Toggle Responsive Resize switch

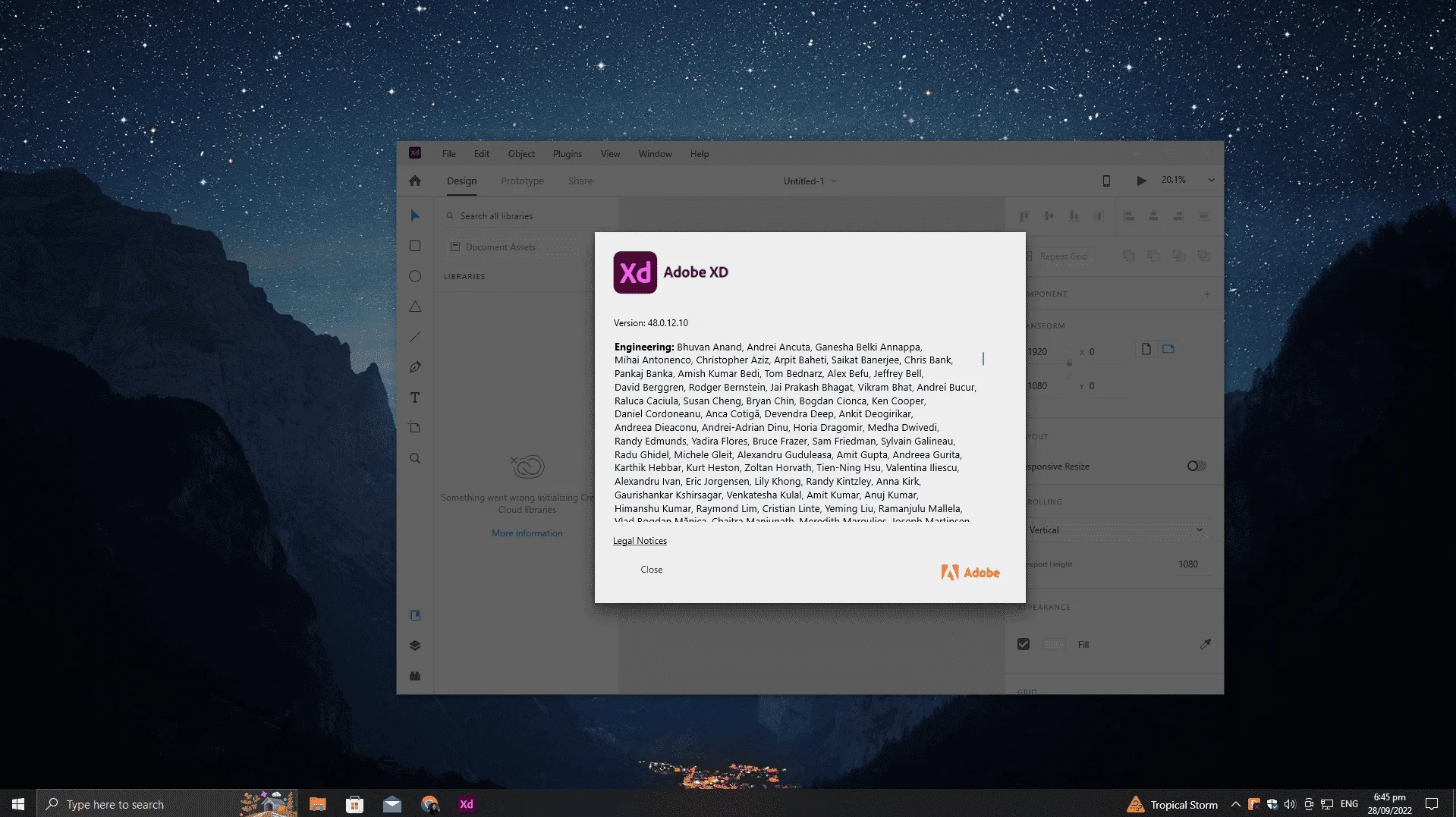pos(1197,466)
